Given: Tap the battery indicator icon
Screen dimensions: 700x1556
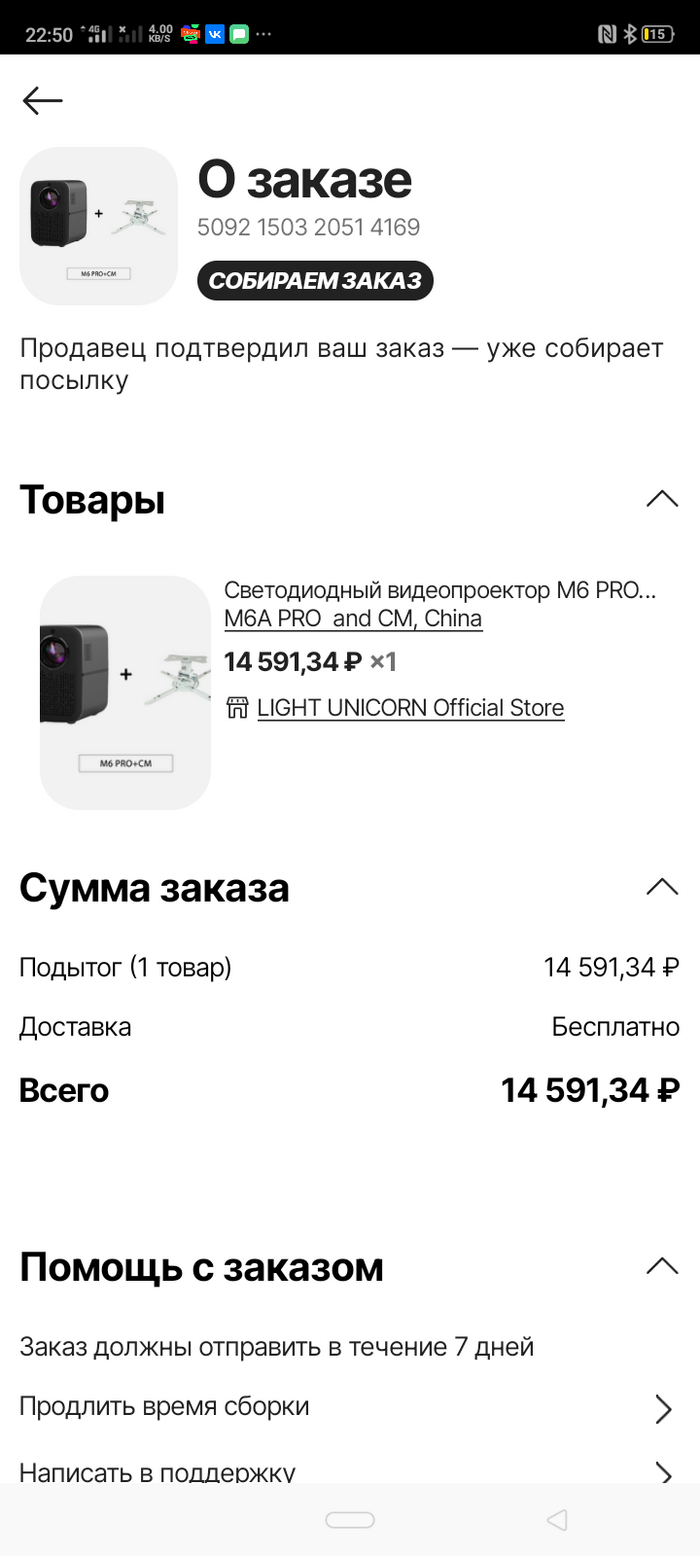Looking at the screenshot, I should point(658,34).
